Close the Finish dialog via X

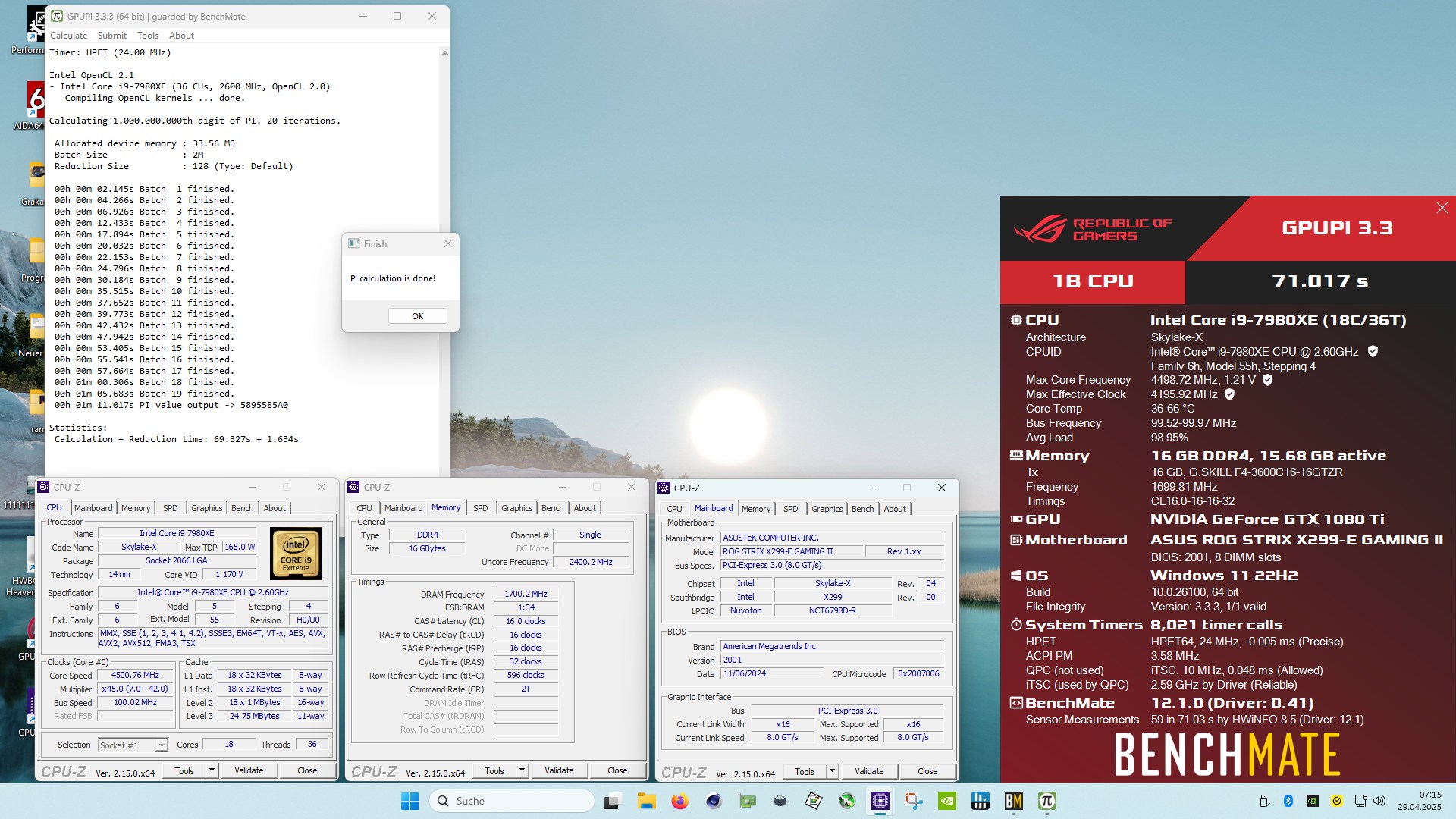click(448, 243)
